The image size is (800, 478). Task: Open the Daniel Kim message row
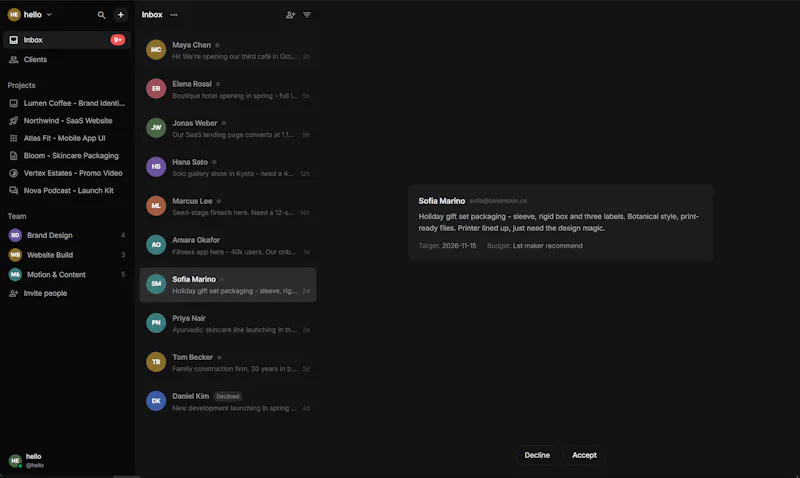228,401
